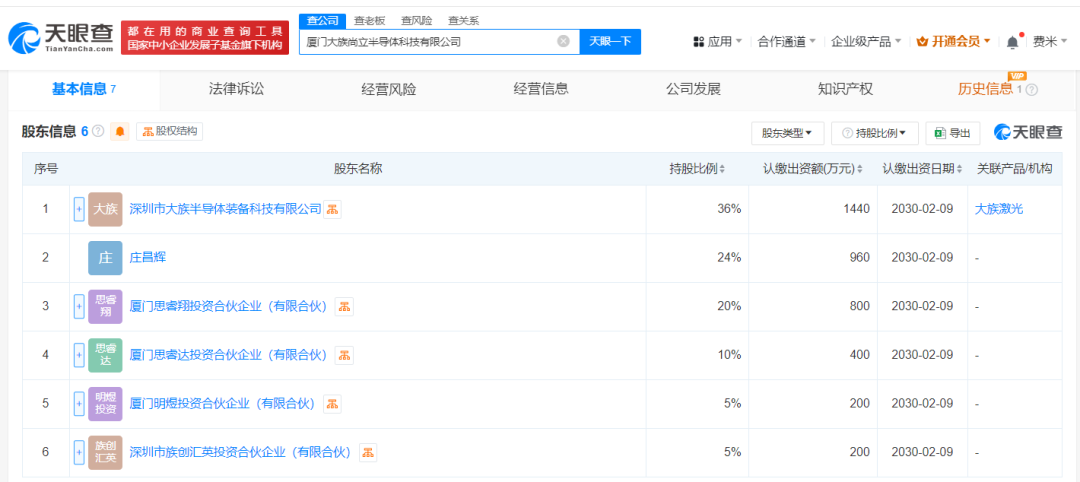Click the help question mark next to 股东信息
This screenshot has width=1080, height=482.
pos(98,132)
